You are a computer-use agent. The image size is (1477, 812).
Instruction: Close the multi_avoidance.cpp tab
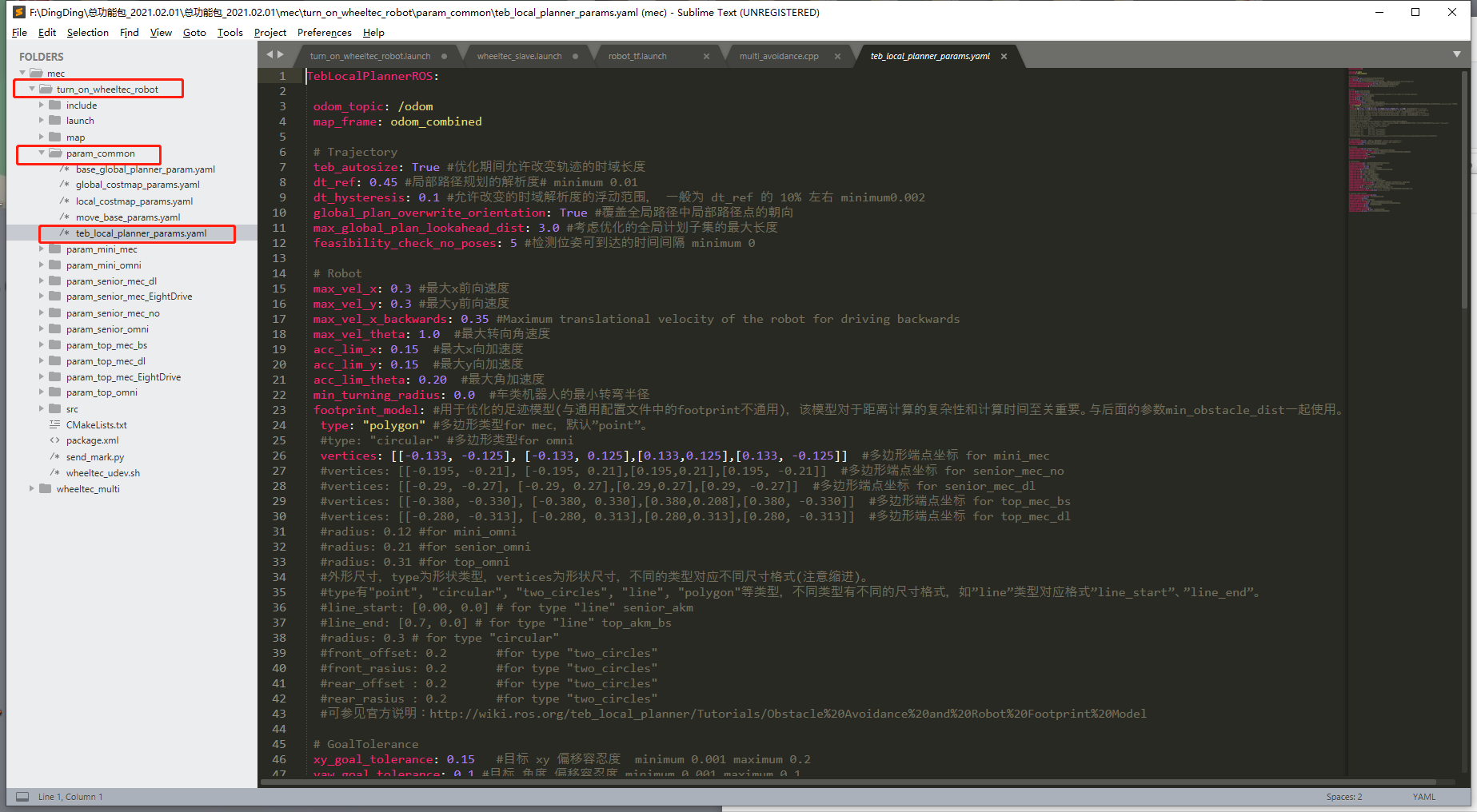point(837,56)
